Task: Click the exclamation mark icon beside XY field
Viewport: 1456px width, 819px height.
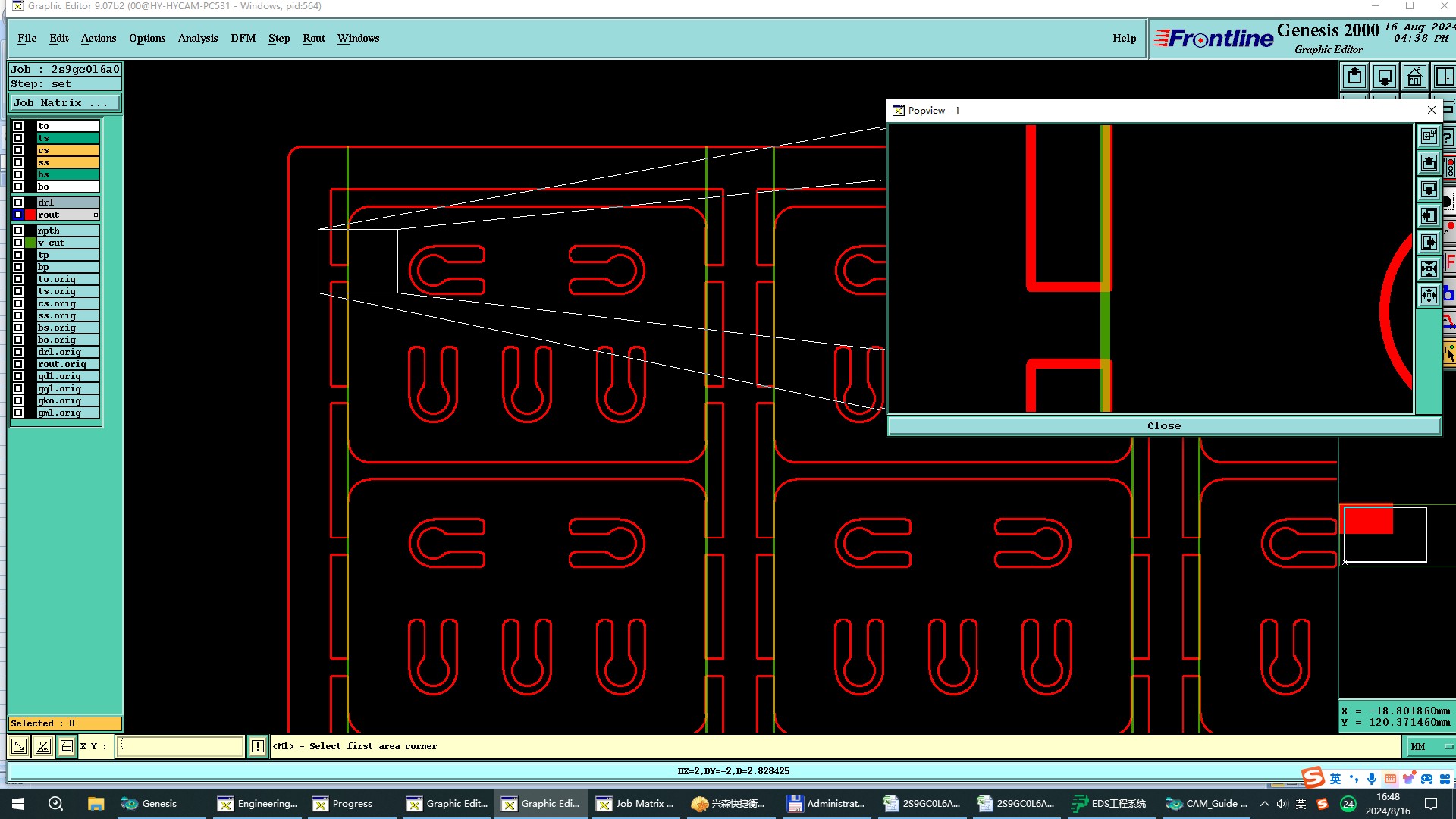Action: 258,746
